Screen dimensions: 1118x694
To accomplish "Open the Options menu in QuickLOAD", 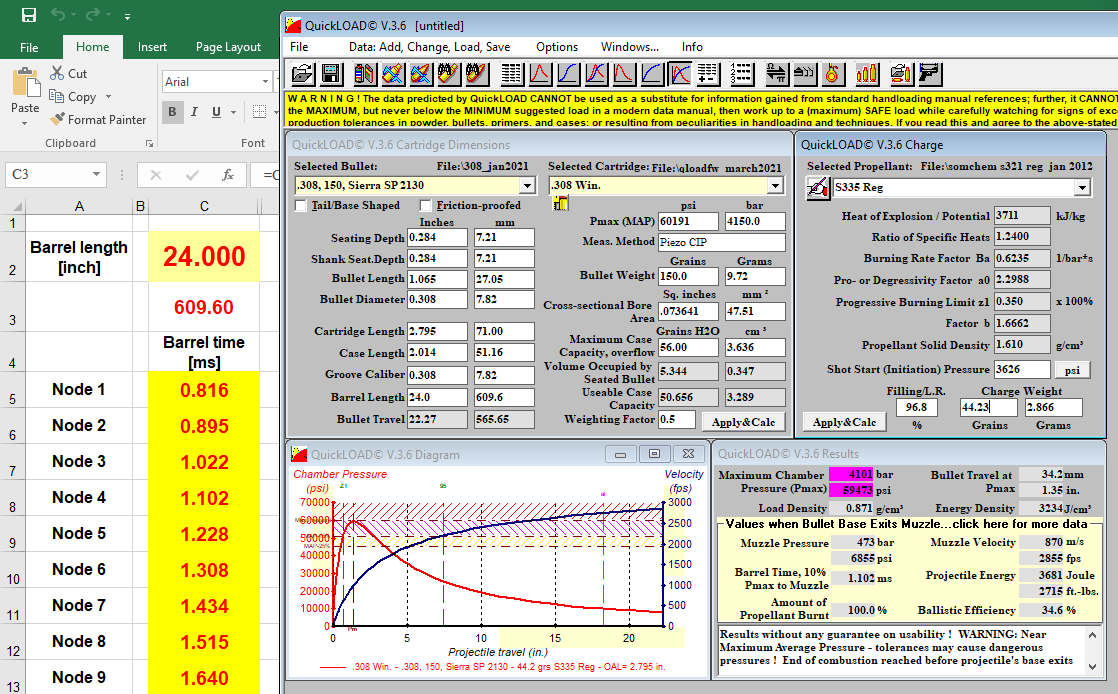I will (557, 46).
